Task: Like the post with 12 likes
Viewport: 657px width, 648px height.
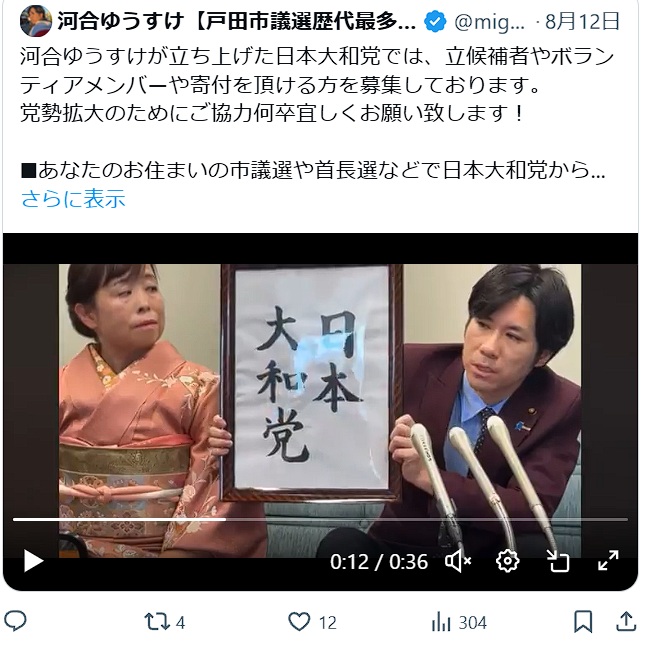Action: (x=312, y=622)
